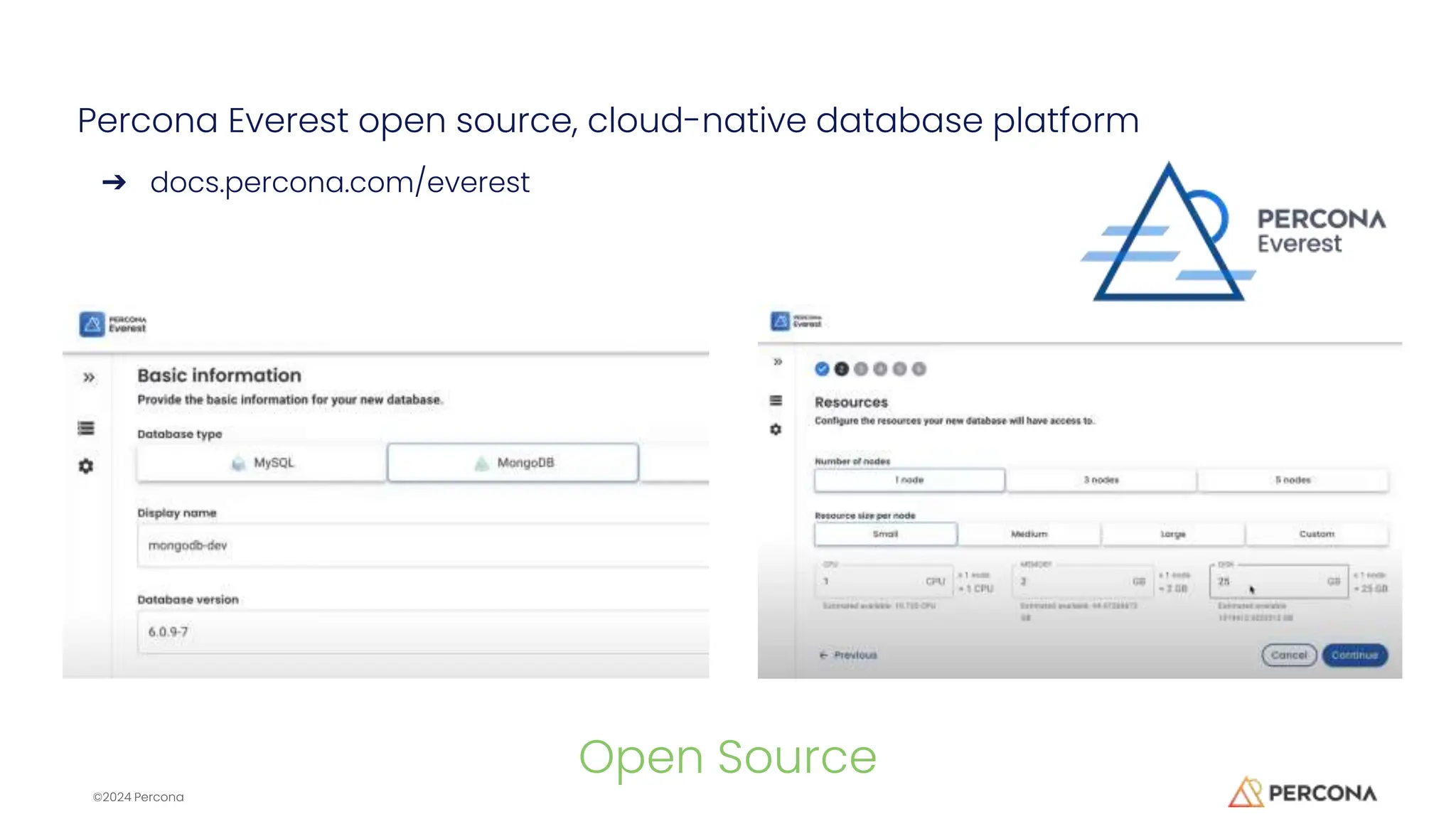
Task: Click the 'Resources' heading
Action: pyautogui.click(x=851, y=402)
